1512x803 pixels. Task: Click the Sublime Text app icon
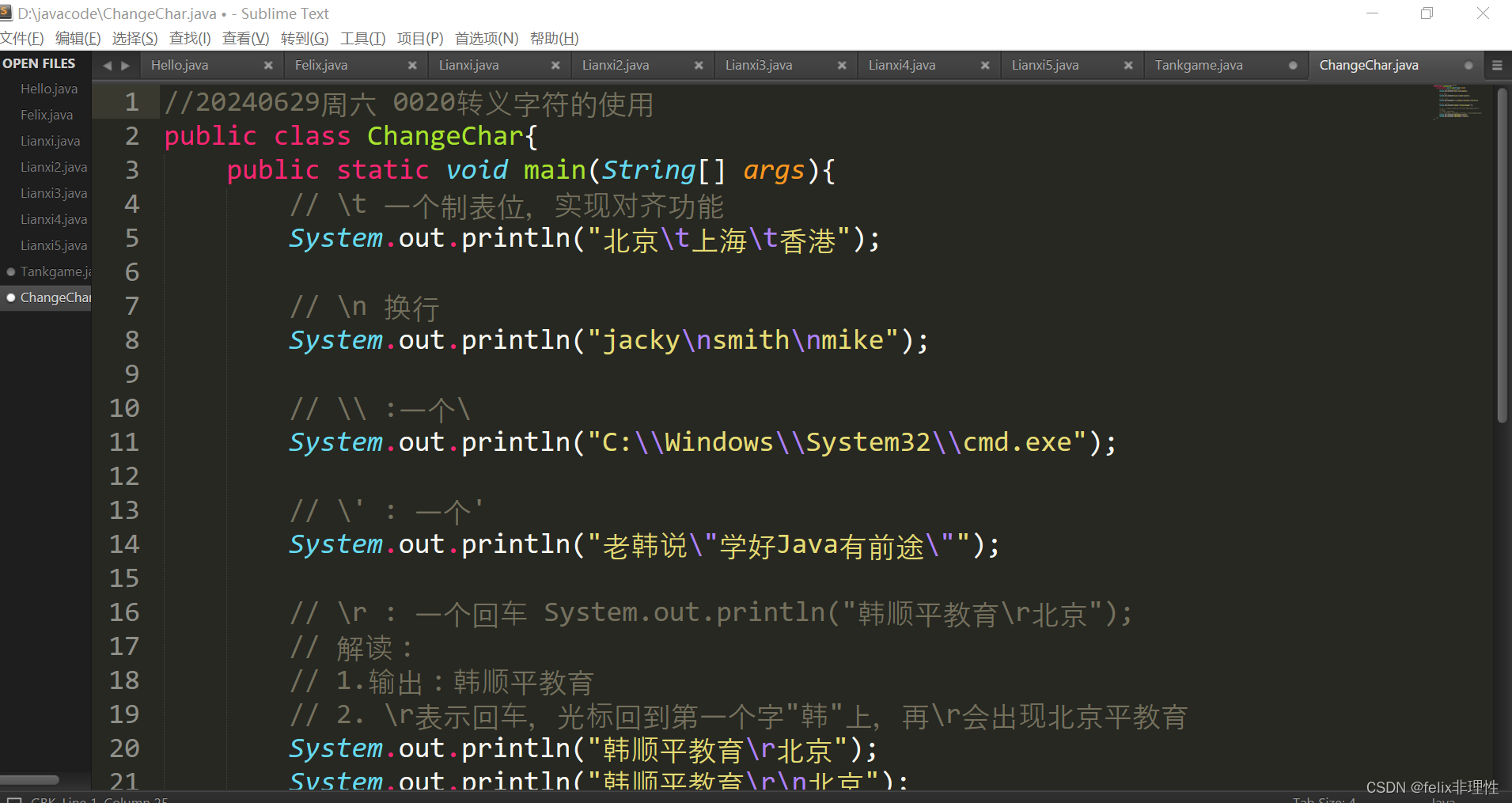click(6, 13)
